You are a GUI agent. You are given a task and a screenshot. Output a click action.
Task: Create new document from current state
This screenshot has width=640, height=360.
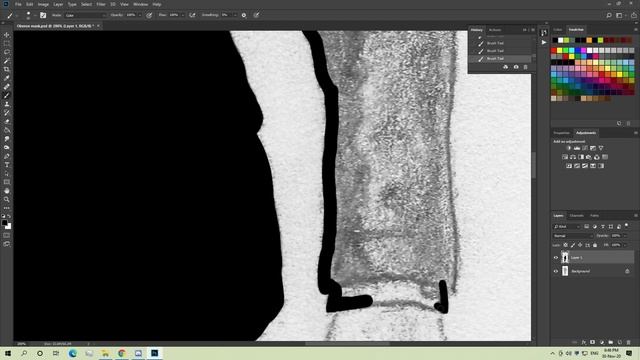coord(505,67)
